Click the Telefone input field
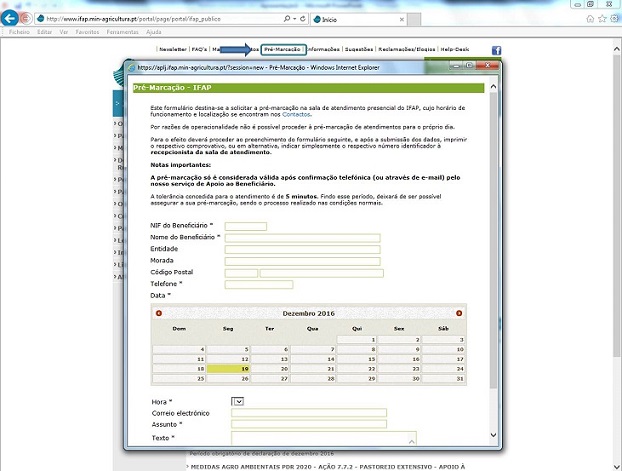The height and width of the screenshot is (471, 622). (x=259, y=285)
